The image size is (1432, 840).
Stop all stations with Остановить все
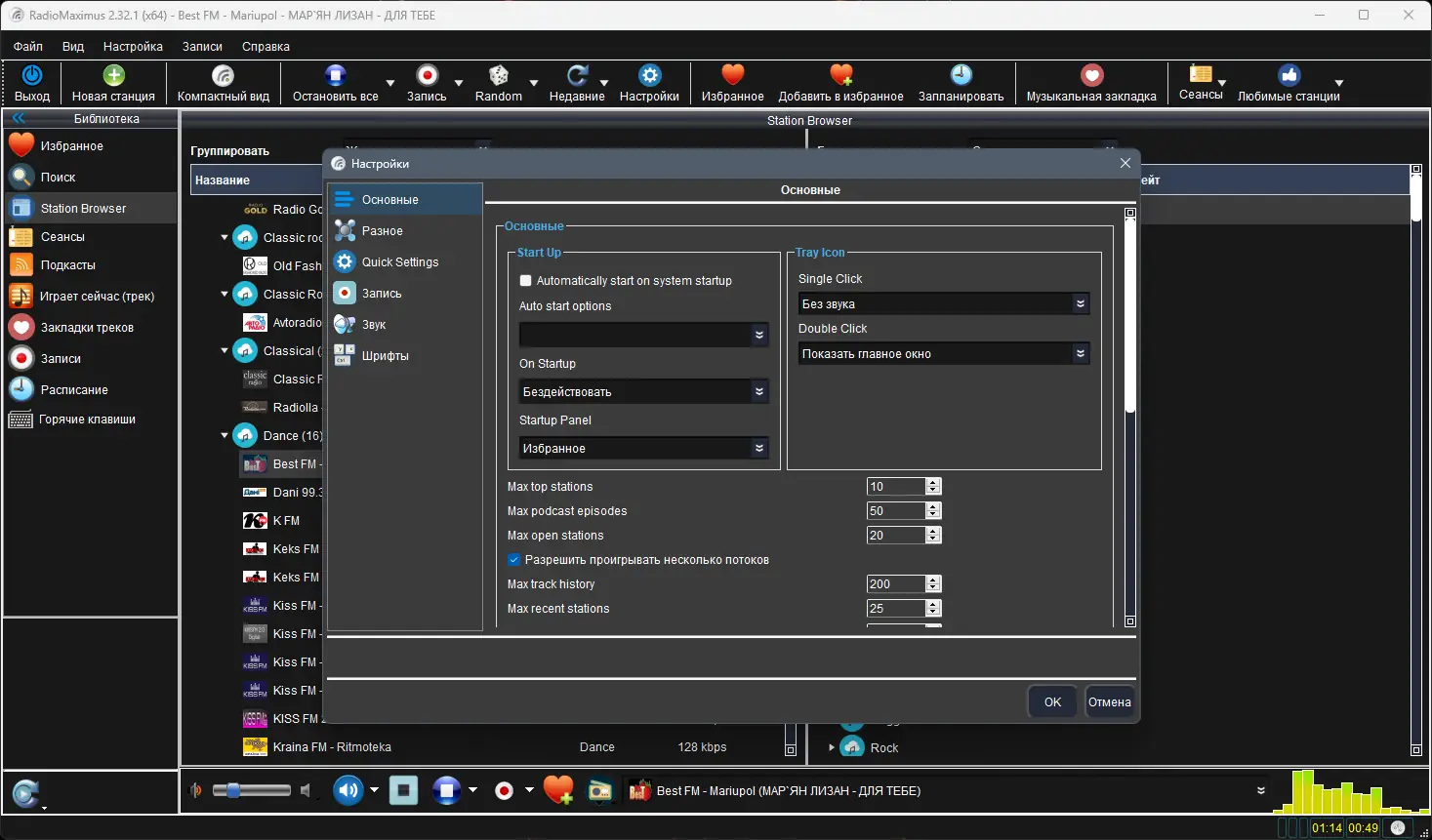point(336,83)
